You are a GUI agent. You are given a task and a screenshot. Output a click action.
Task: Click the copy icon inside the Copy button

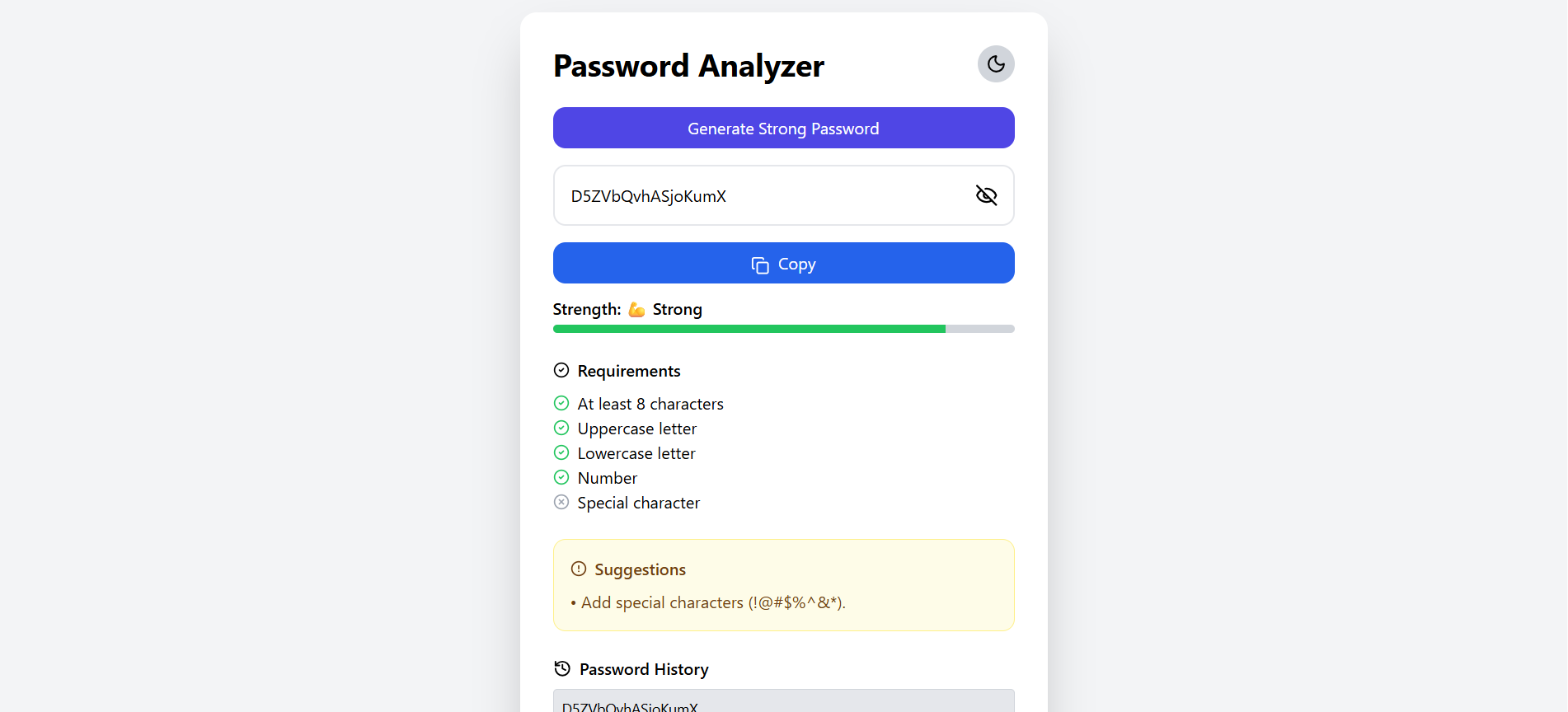point(758,265)
